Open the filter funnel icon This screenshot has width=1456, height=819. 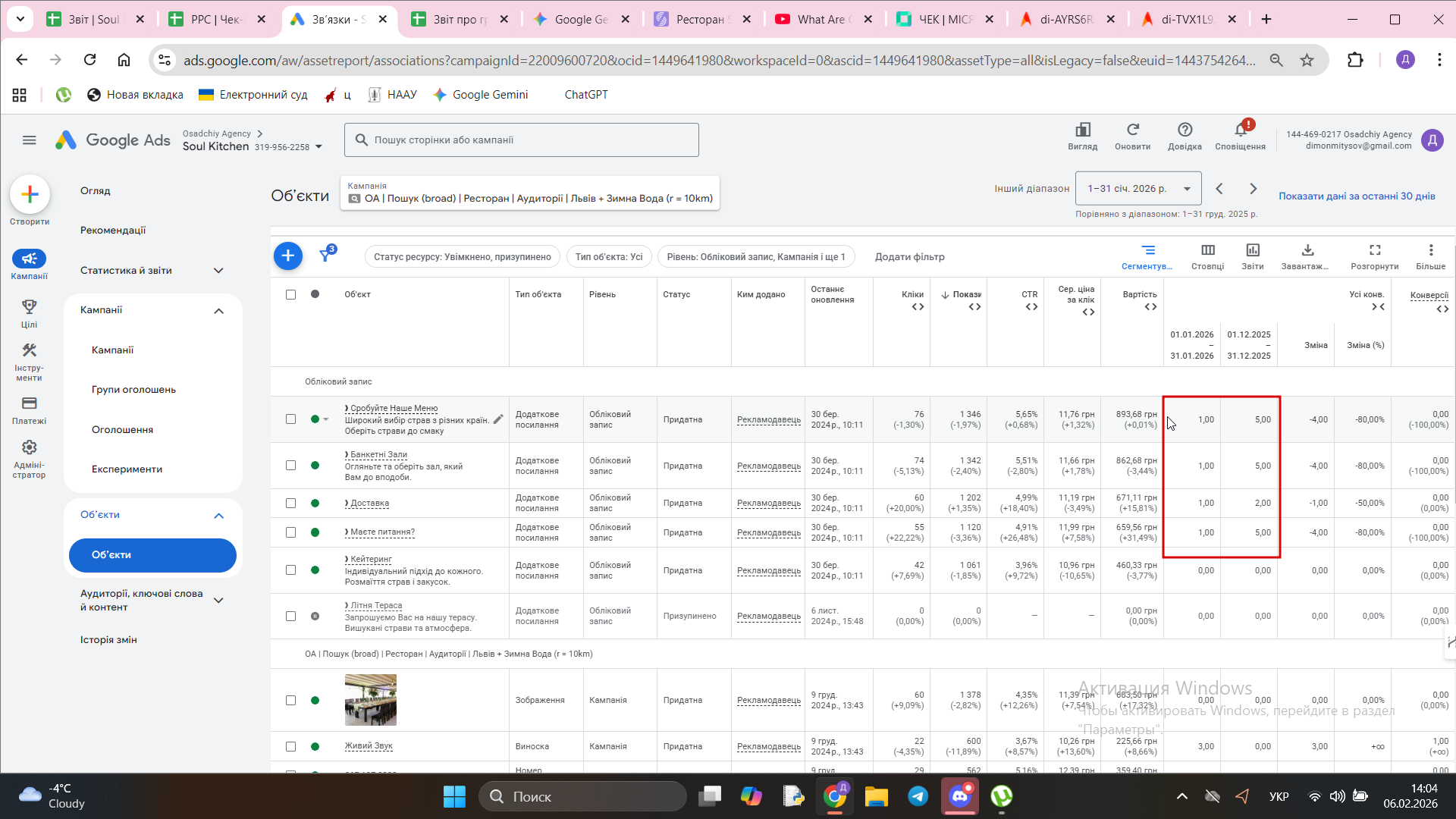point(326,256)
